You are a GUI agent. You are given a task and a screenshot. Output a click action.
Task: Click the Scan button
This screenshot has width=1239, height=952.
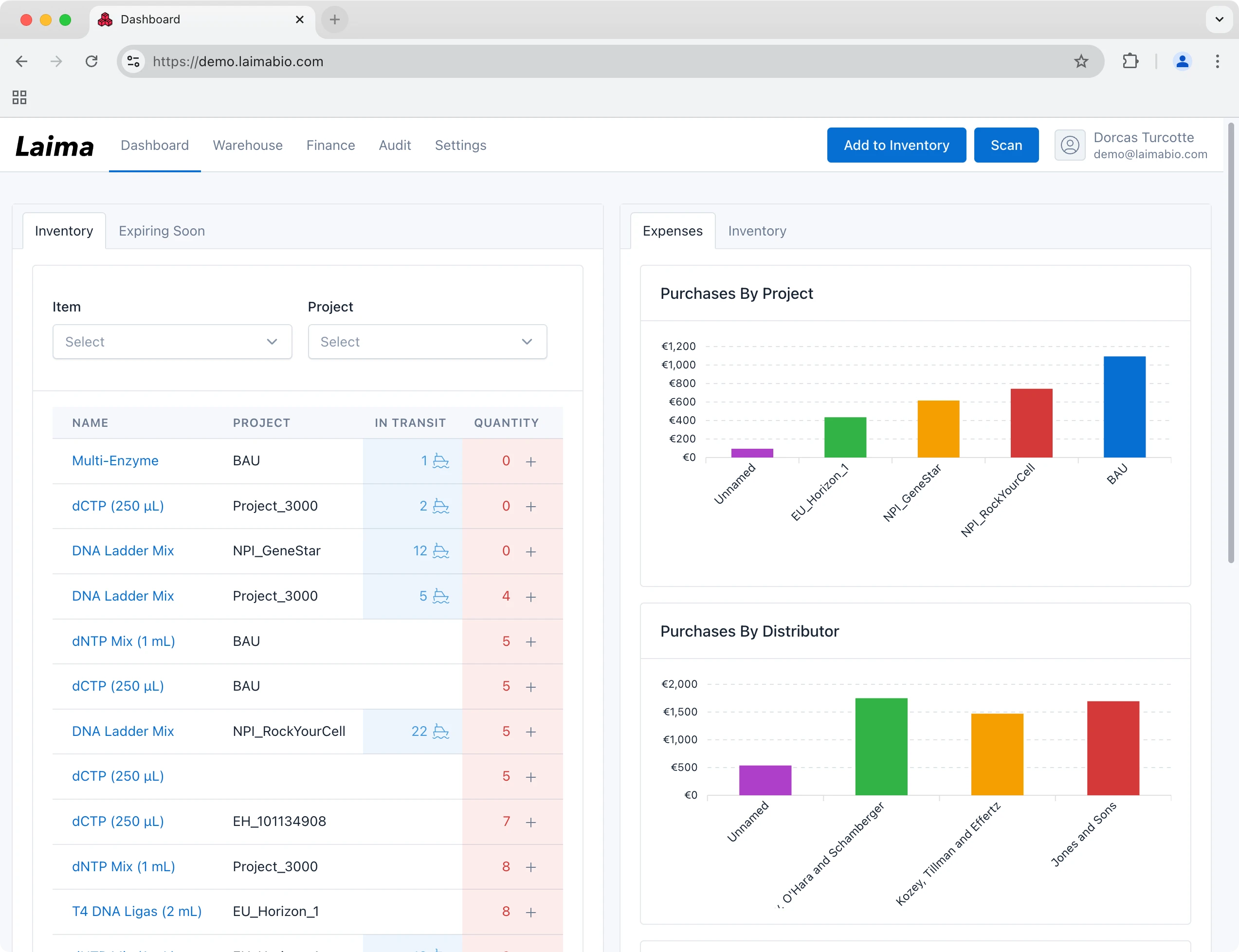click(1006, 145)
